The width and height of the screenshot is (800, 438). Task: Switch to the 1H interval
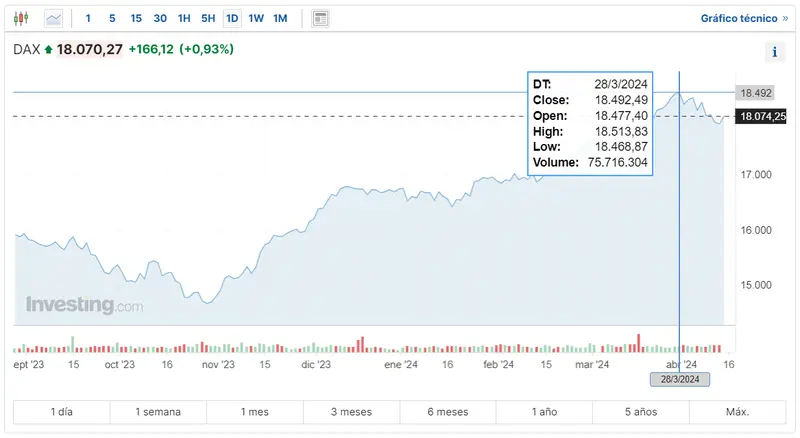184,18
